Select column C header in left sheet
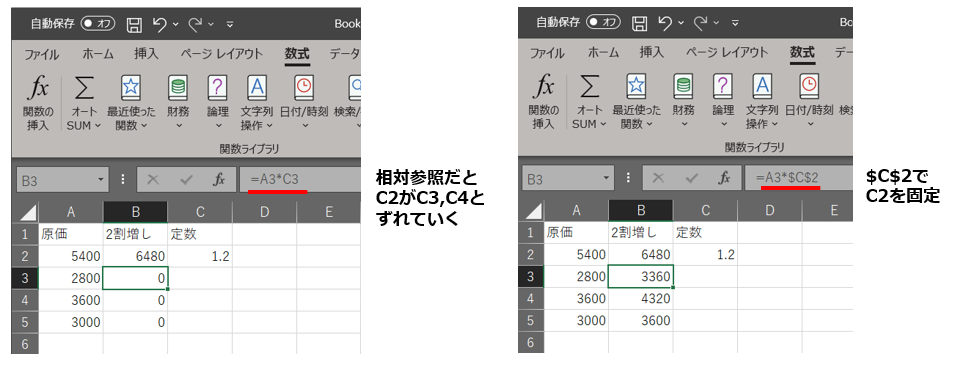Viewport: 955px width, 366px height. (x=200, y=212)
